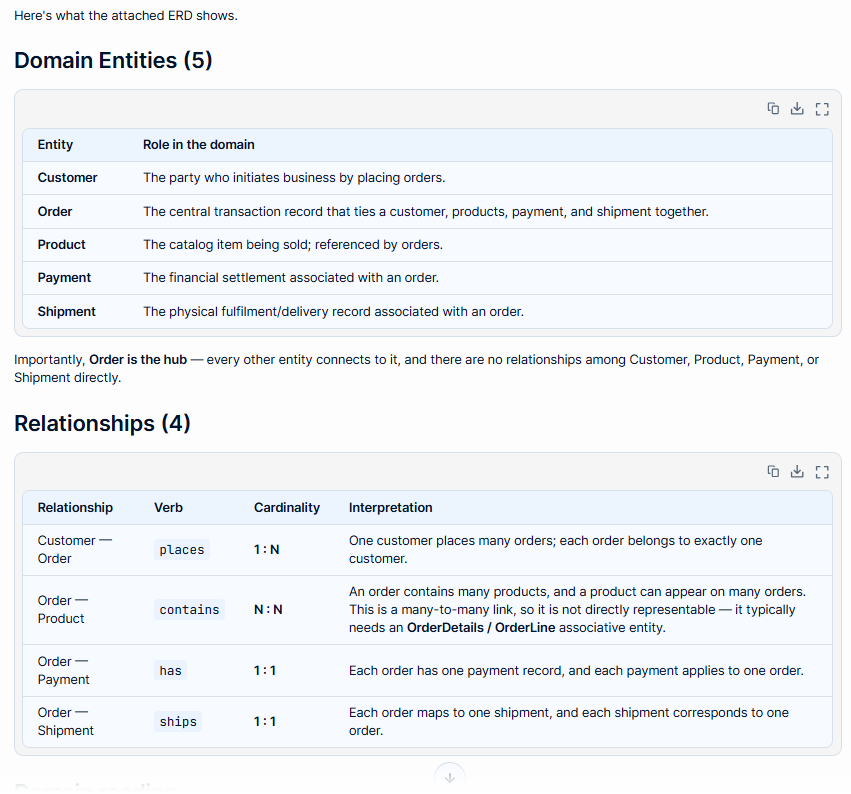Select the 'Product' entity cell
The width and height of the screenshot is (851, 794).
pos(61,245)
